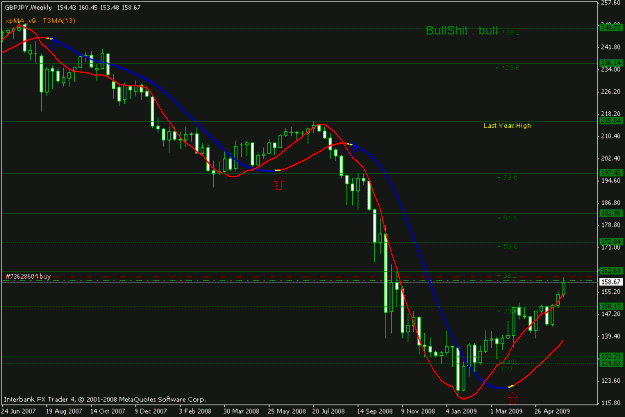
Task: Click the 9 Dec 2007 date label
Action: [150, 411]
